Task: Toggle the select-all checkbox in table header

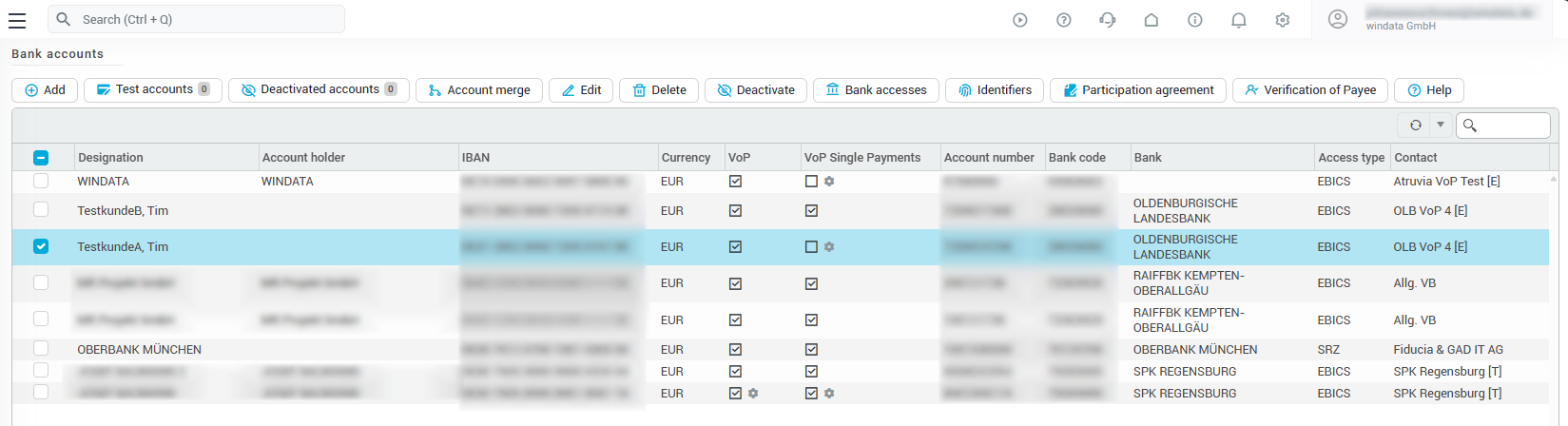Action: pyautogui.click(x=41, y=158)
